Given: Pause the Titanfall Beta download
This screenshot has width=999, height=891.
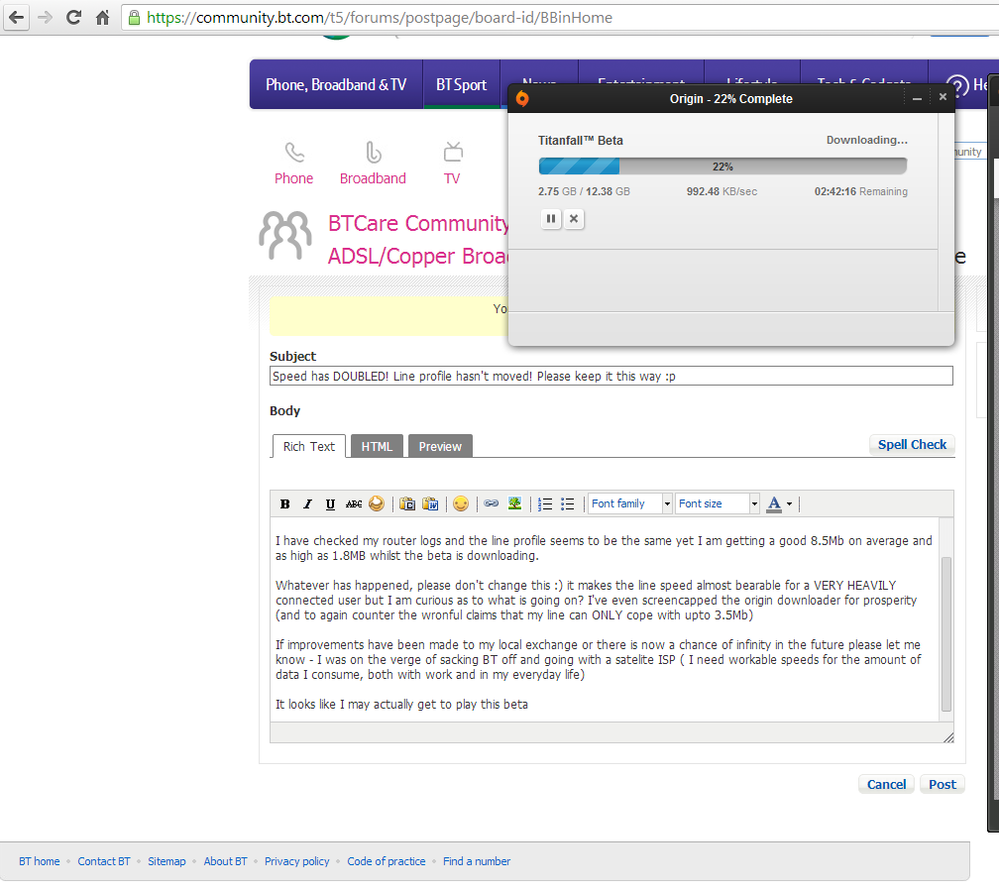Looking at the screenshot, I should (551, 219).
